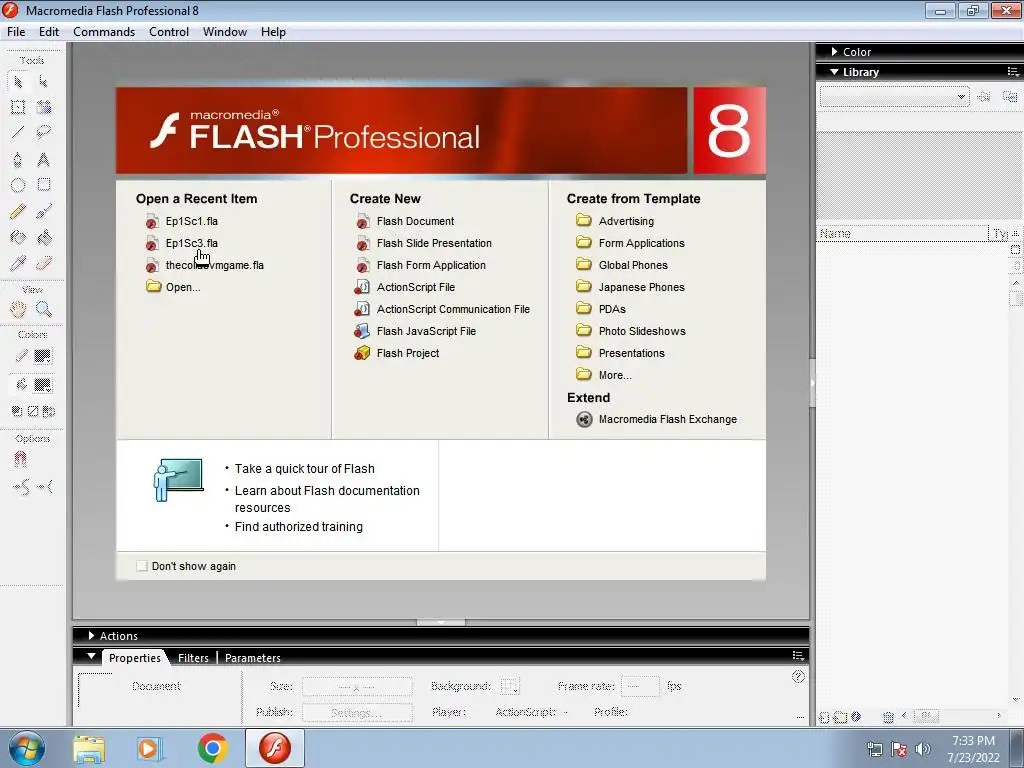Click the pin current library icon

pos(984,97)
